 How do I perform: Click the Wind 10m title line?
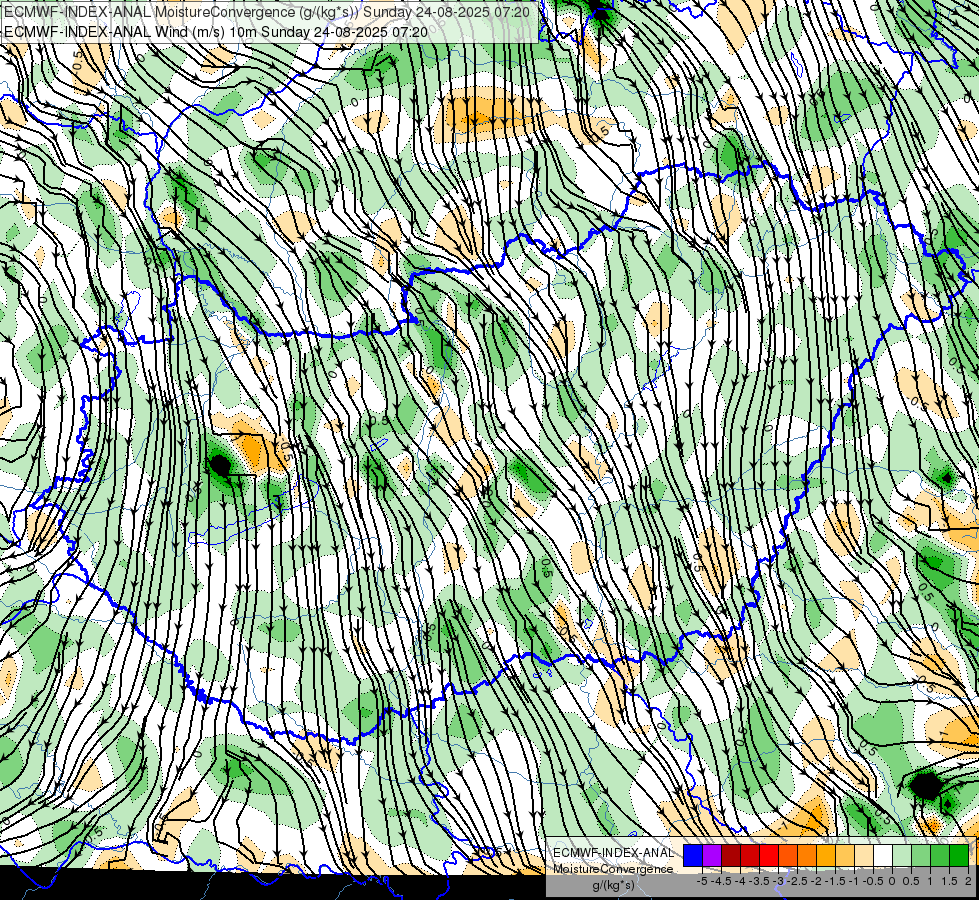(x=216, y=31)
